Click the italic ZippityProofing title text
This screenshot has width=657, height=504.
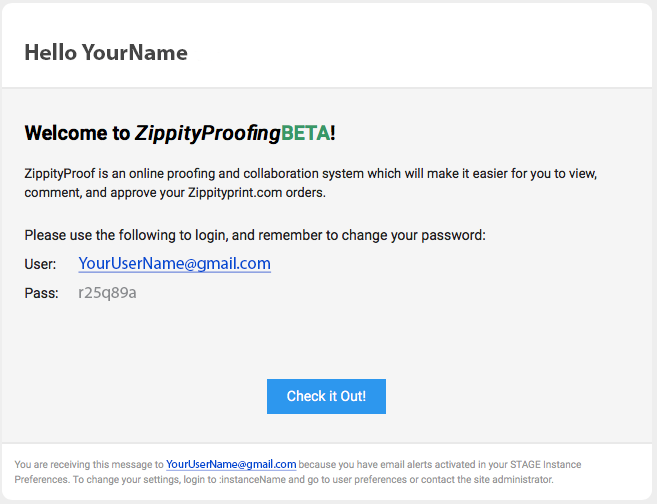tap(207, 134)
